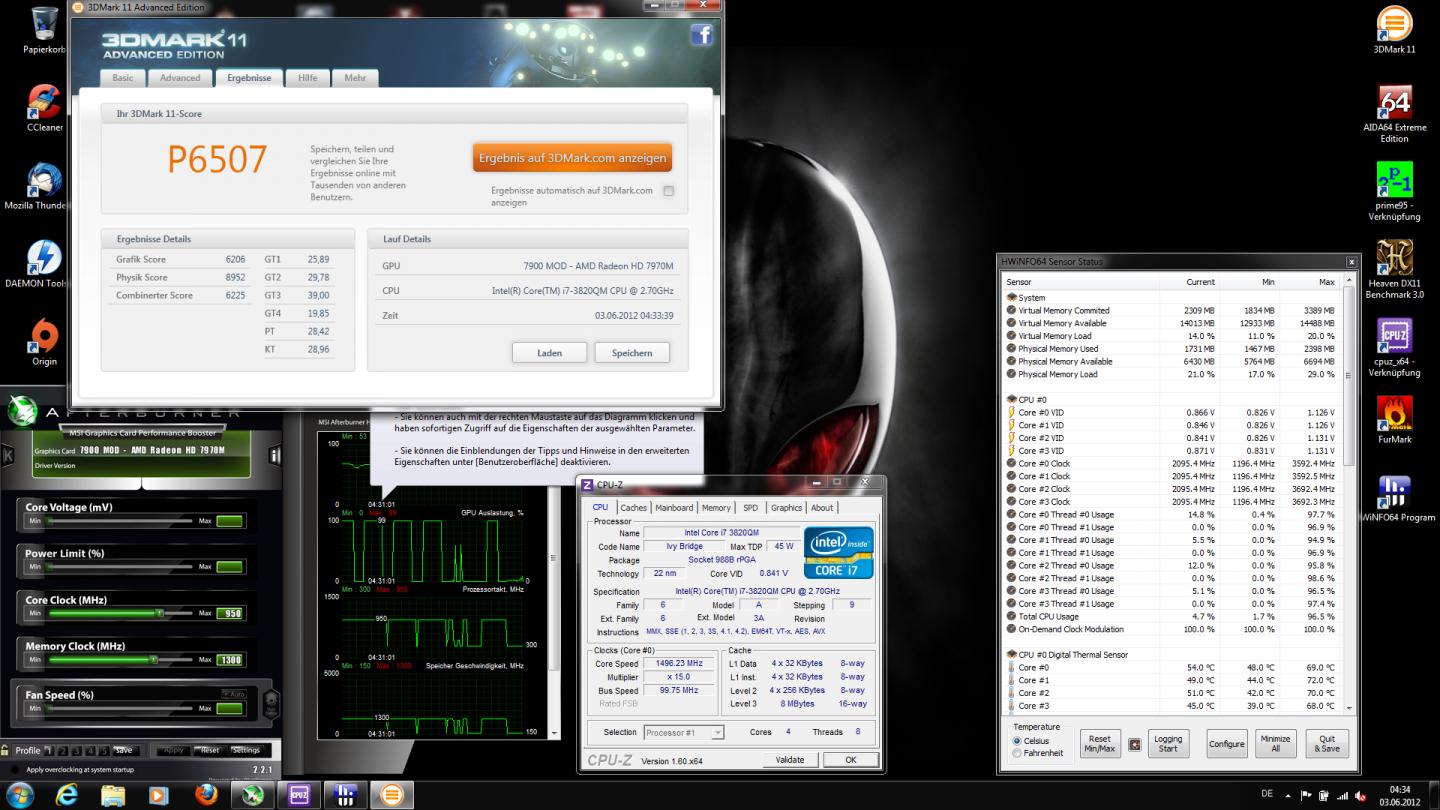The image size is (1440, 810).
Task: Open the AIDA64 Extreme Edition desktop icon
Action: [1394, 103]
